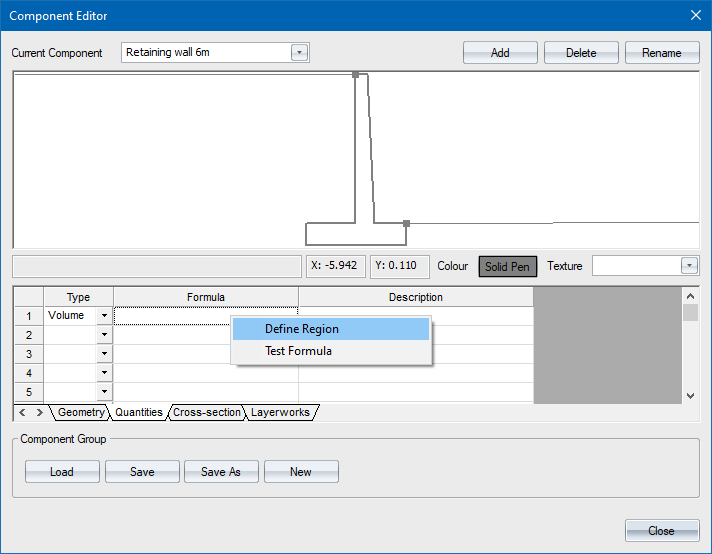Open the Layerworks tab
Screen dimensions: 712x554
tap(280, 412)
